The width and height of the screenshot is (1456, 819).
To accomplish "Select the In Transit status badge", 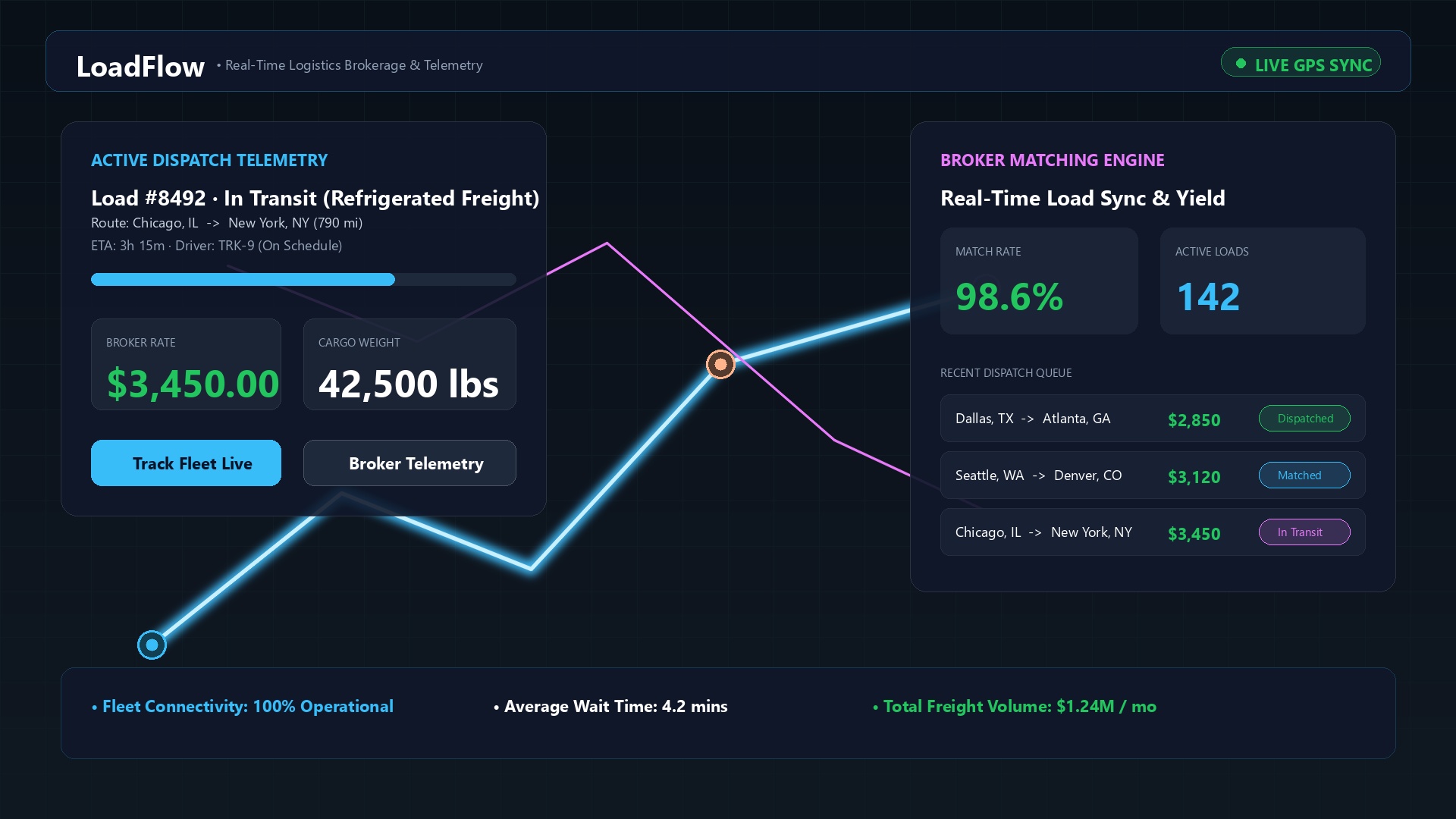I will [x=1304, y=532].
